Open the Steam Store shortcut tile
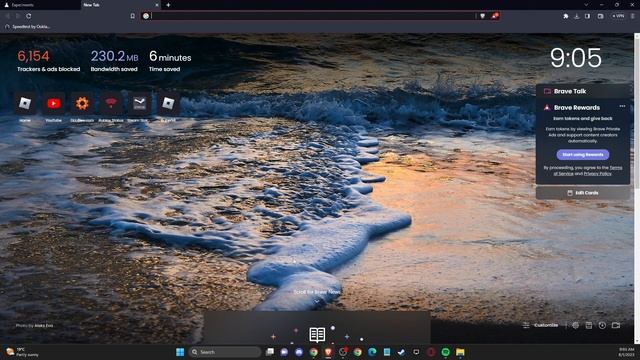 (140, 104)
